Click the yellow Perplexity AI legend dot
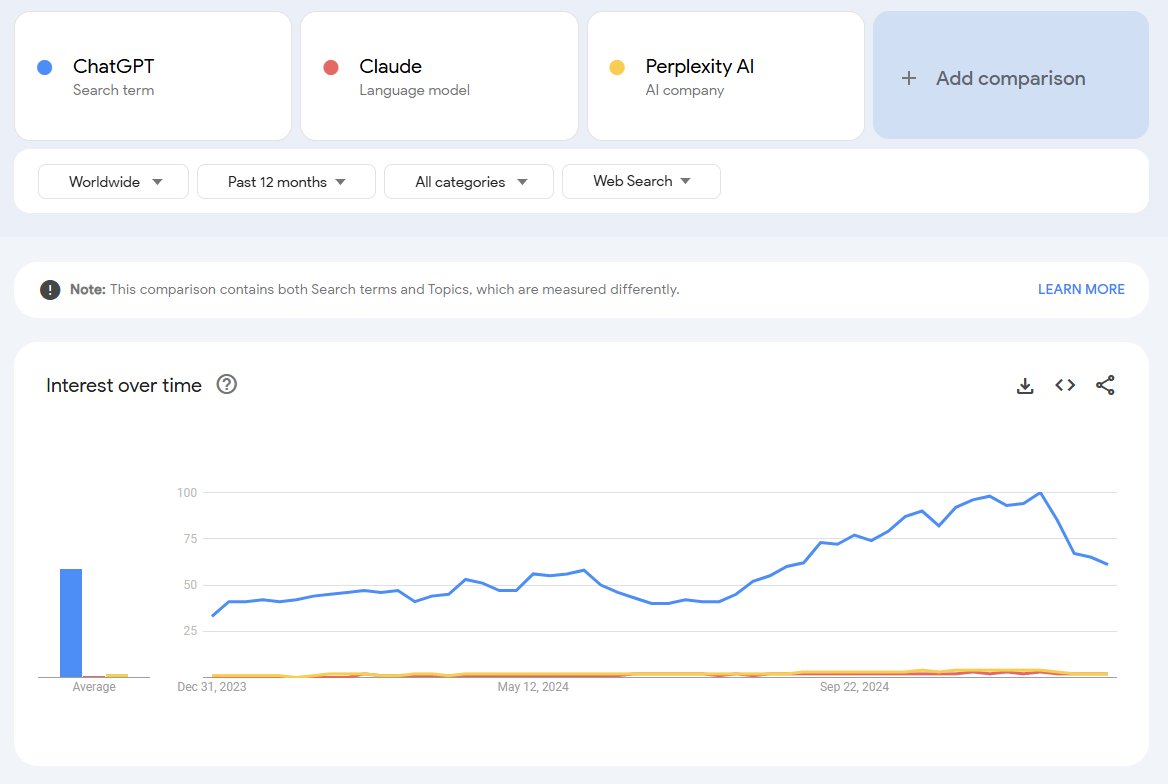Image resolution: width=1168 pixels, height=784 pixels. pos(618,66)
